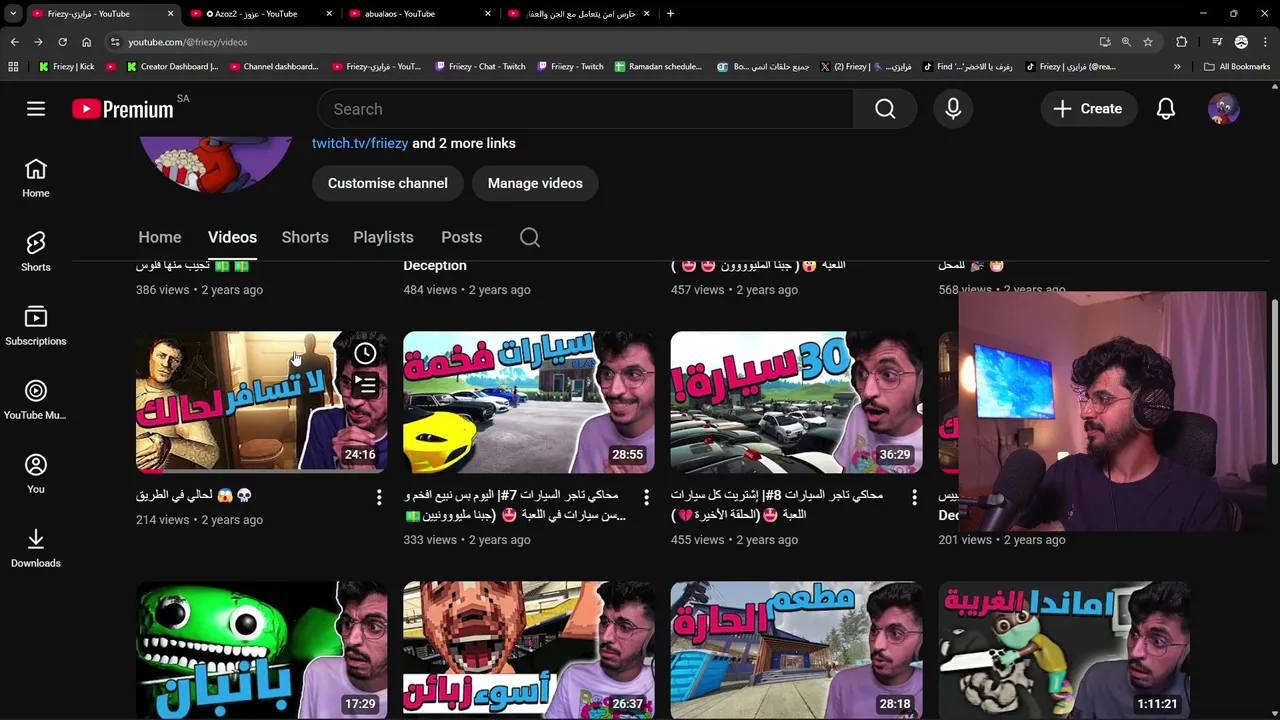Open the All Bookmarks folder
Viewport: 1280px width, 720px height.
1237,67
